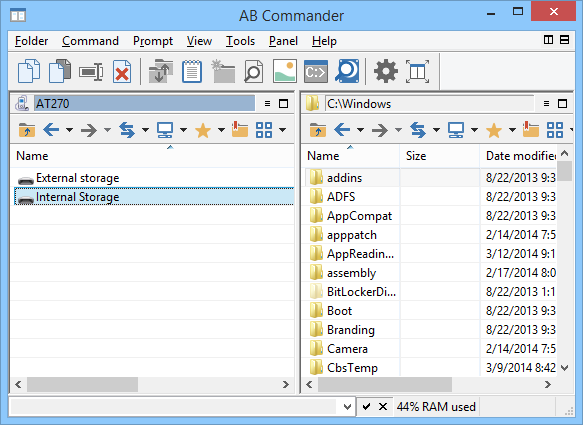The image size is (583, 425).
Task: Open the View menu
Action: pyautogui.click(x=199, y=41)
